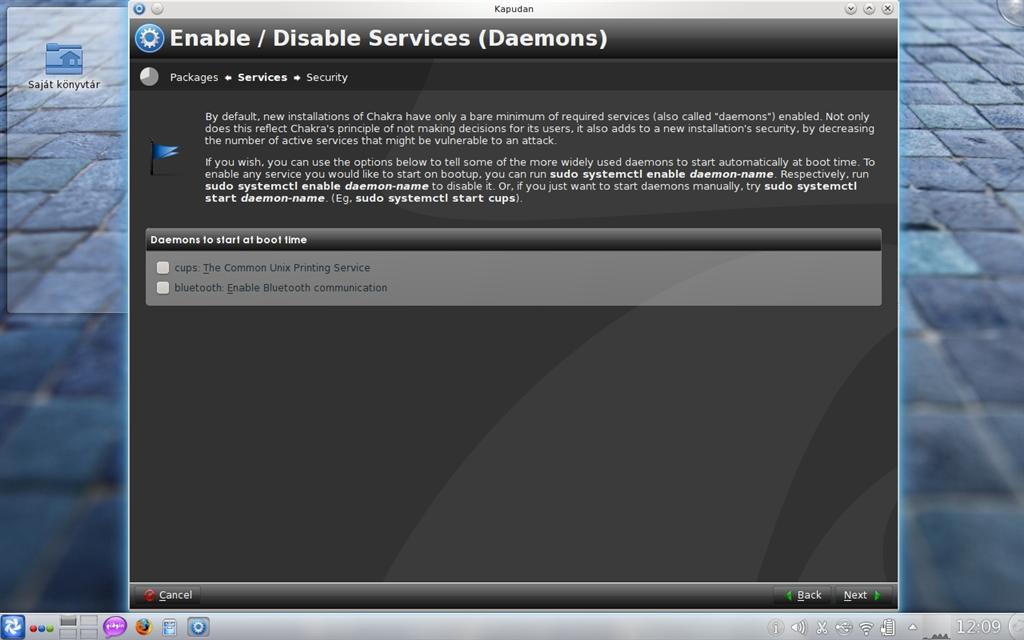The height and width of the screenshot is (640, 1024).
Task: Go Back to the previous page
Action: tap(803, 595)
